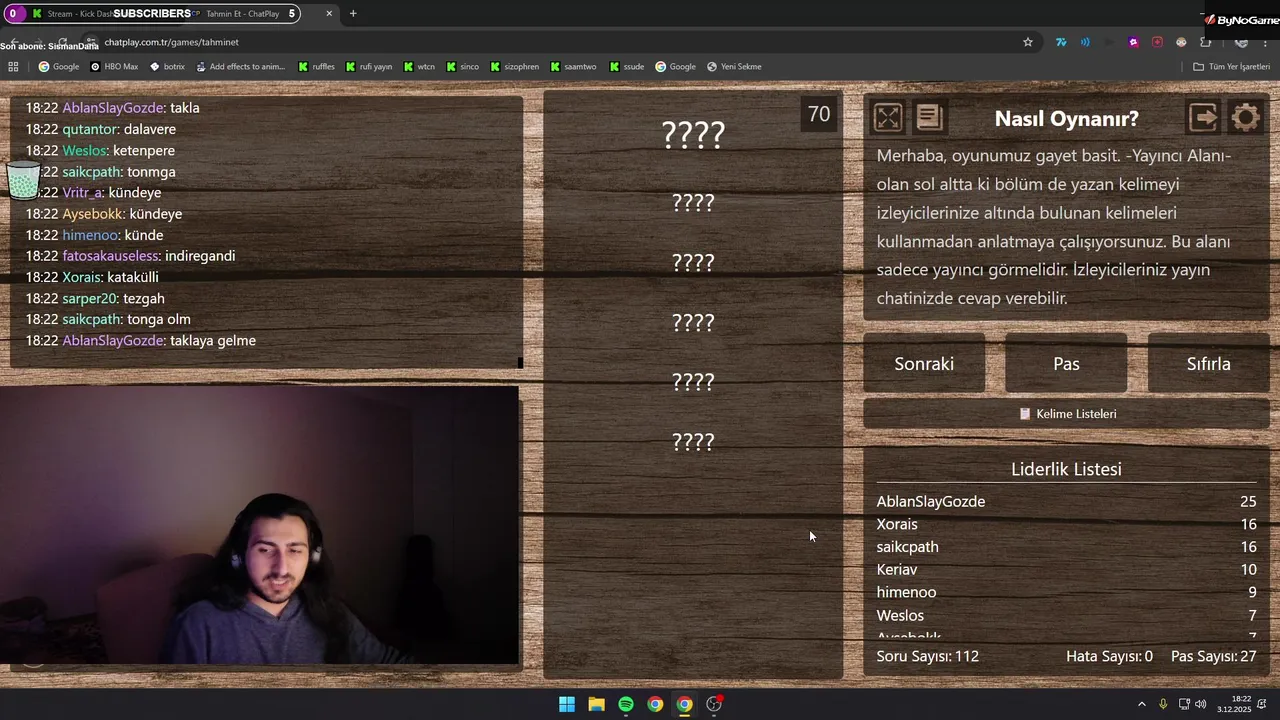The image size is (1280, 720).
Task: Click the chat message 'taklaya gelme'
Action: [213, 341]
